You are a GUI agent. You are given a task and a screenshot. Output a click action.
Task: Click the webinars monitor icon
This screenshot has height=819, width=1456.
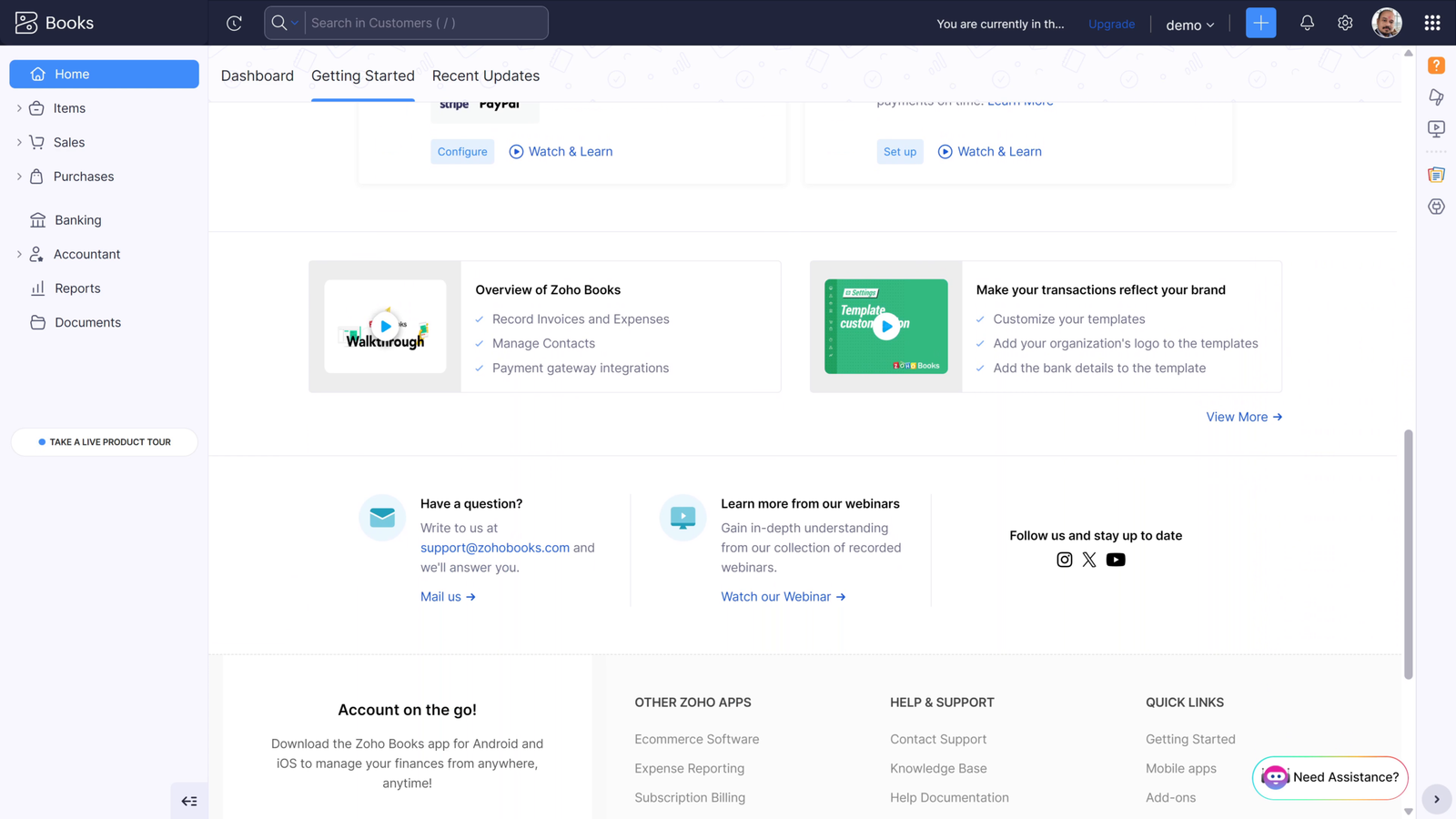coord(682,518)
